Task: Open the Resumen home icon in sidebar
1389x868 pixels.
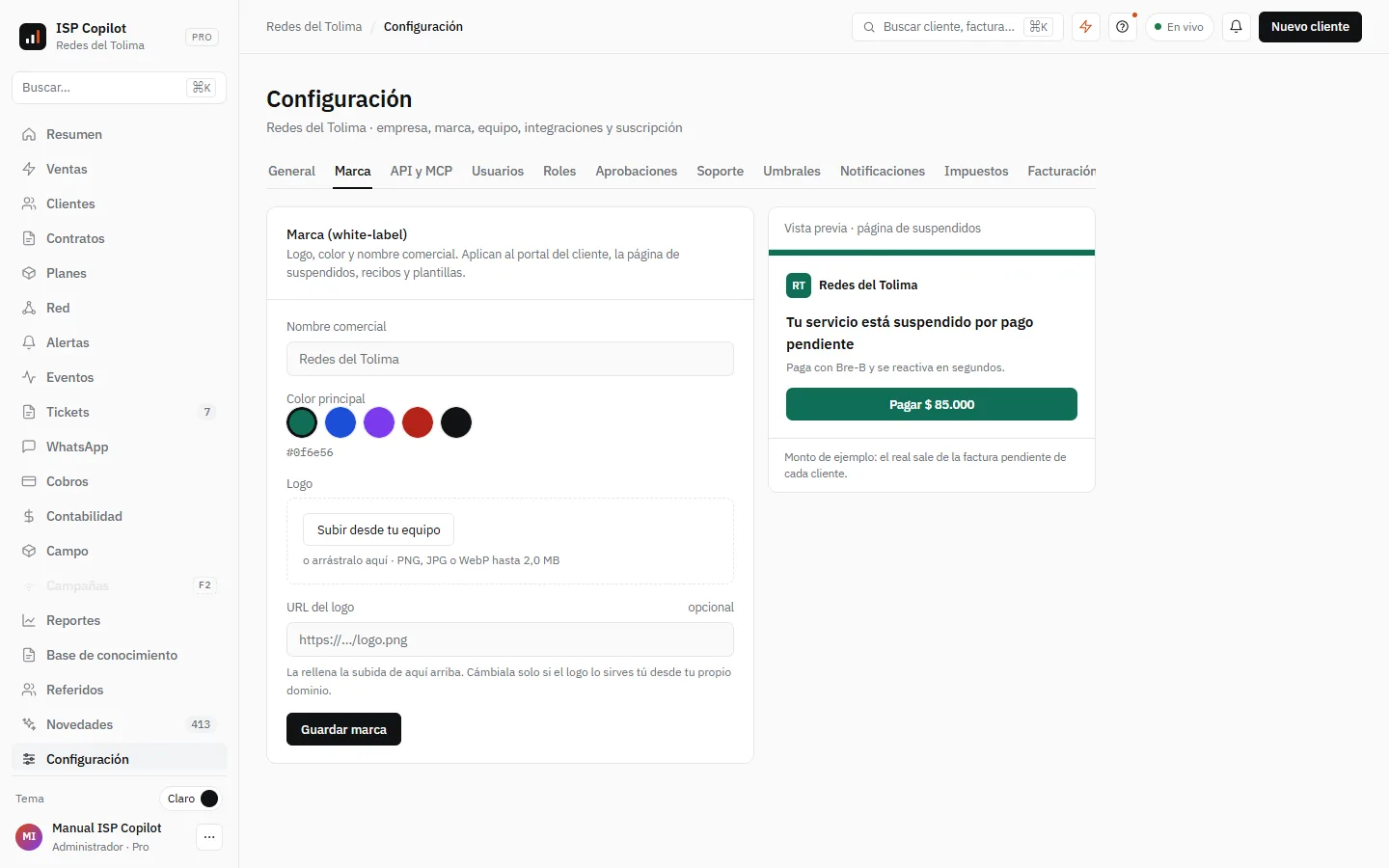Action: pyautogui.click(x=29, y=134)
